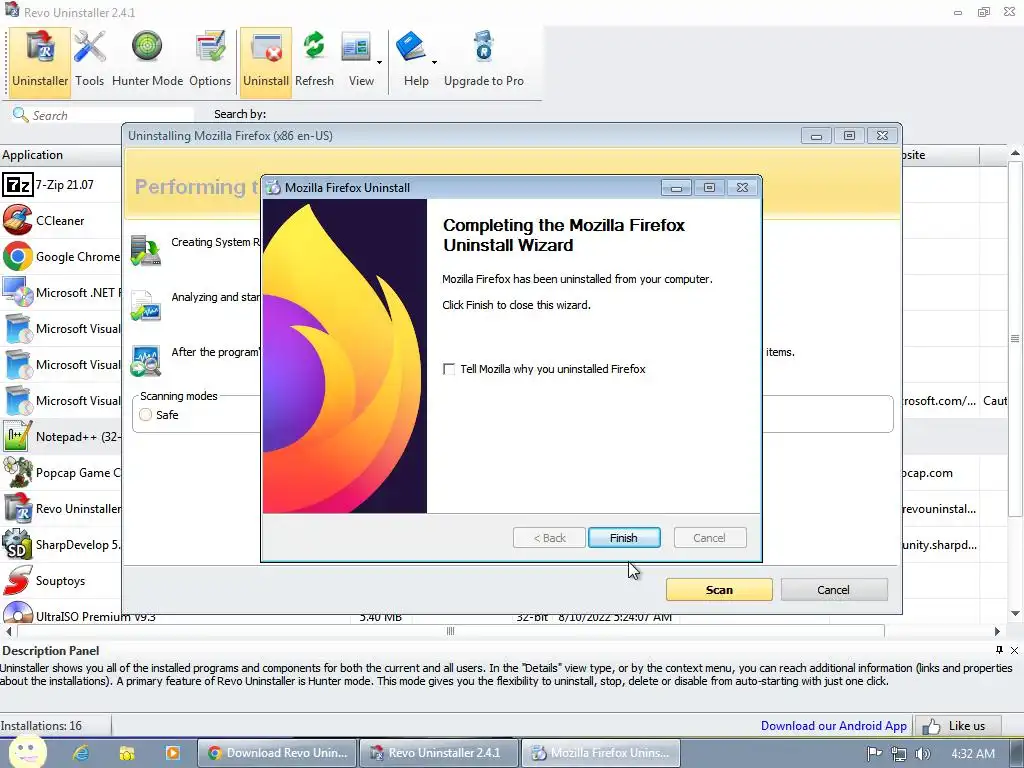Activate Hunter Mode icon
Screen dimensions: 1024x768
click(x=147, y=60)
